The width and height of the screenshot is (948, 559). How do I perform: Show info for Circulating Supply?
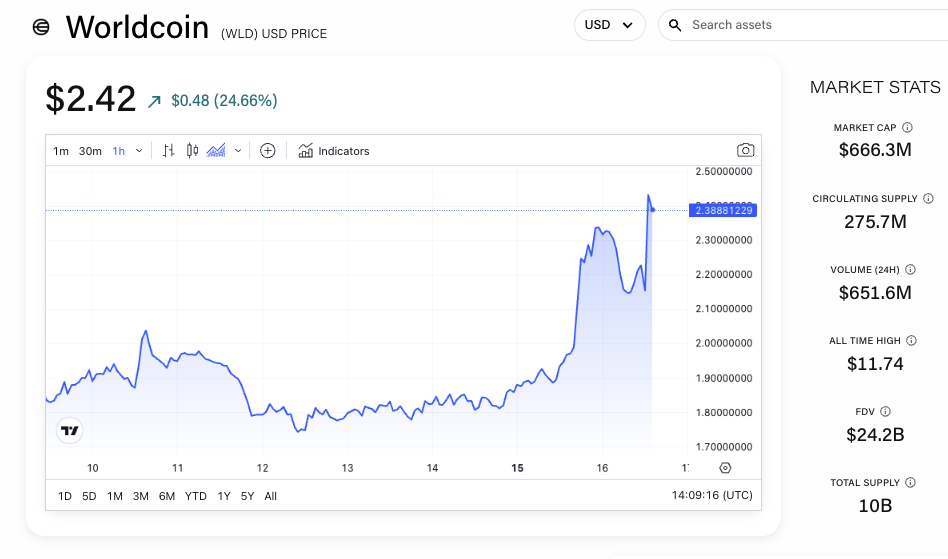click(x=928, y=199)
